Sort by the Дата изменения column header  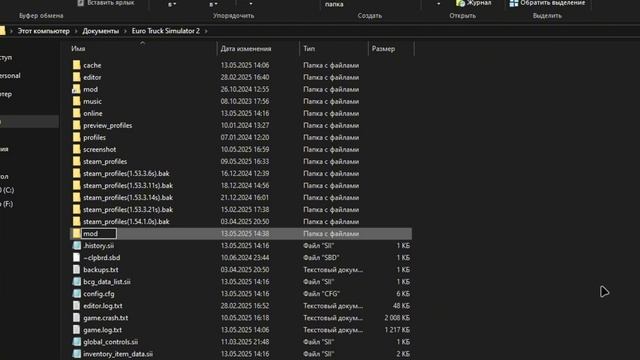click(246, 49)
